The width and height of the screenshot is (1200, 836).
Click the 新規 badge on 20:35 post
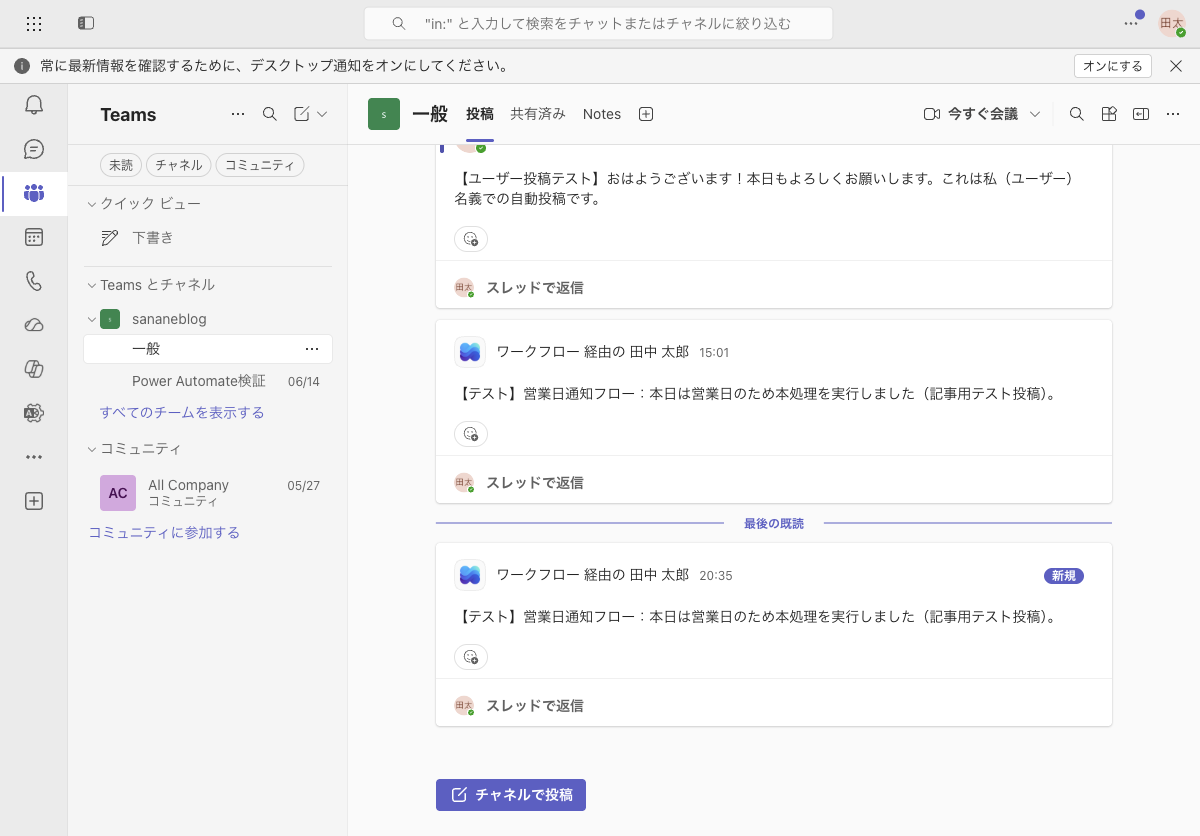coord(1064,576)
